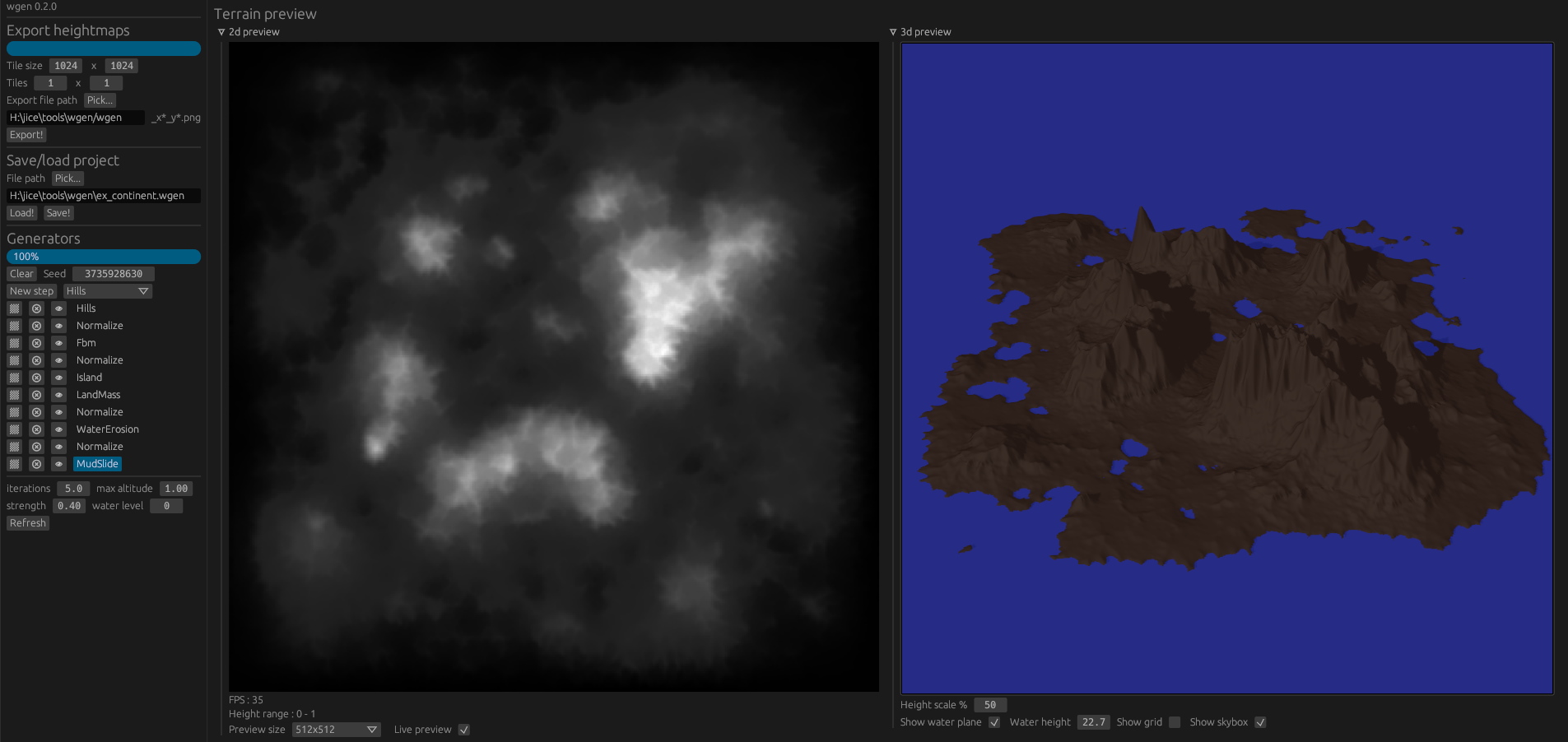
Task: Remove the MudSlide step
Action: 36,464
